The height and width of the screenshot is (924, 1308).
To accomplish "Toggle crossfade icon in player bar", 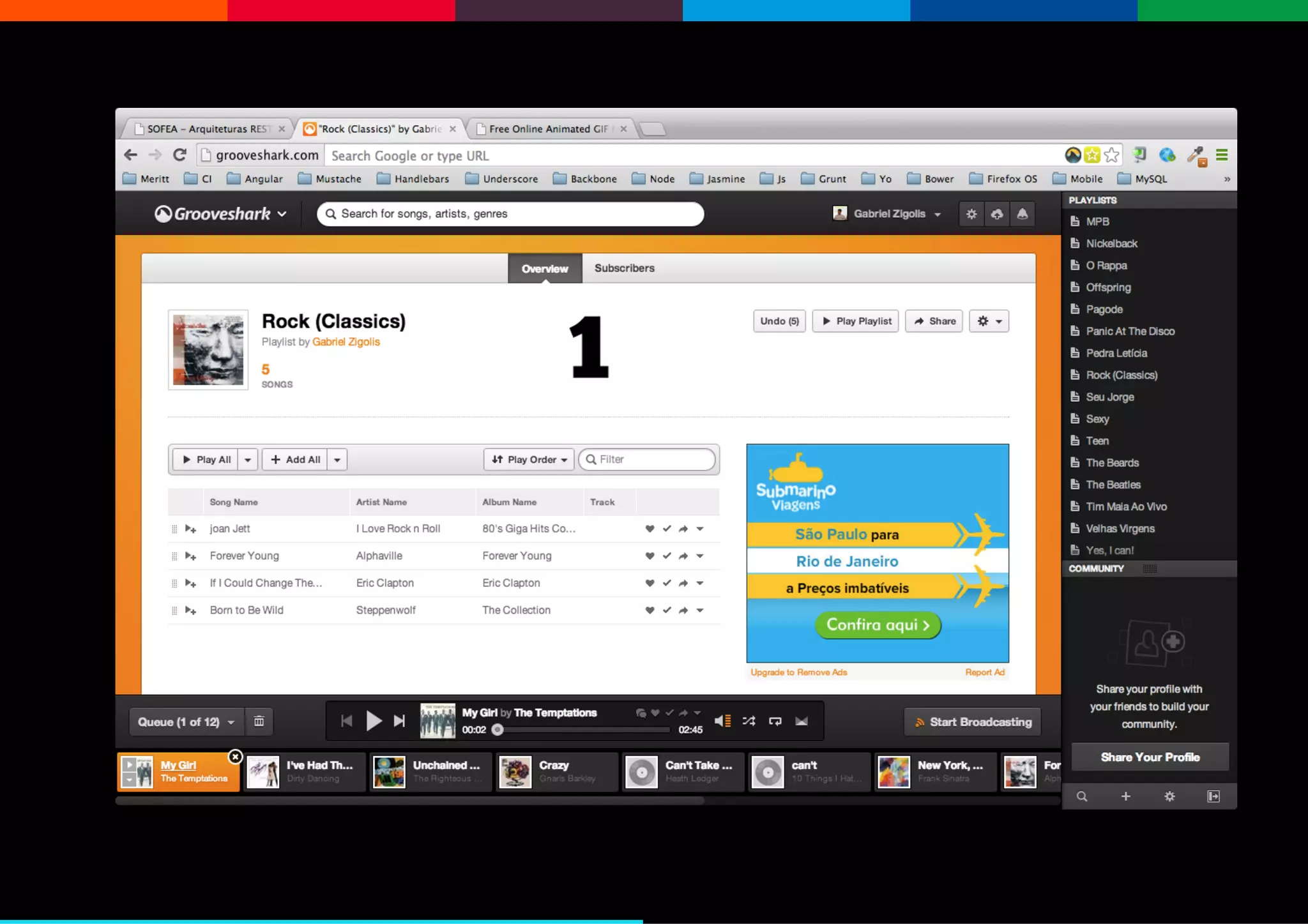I will click(802, 721).
